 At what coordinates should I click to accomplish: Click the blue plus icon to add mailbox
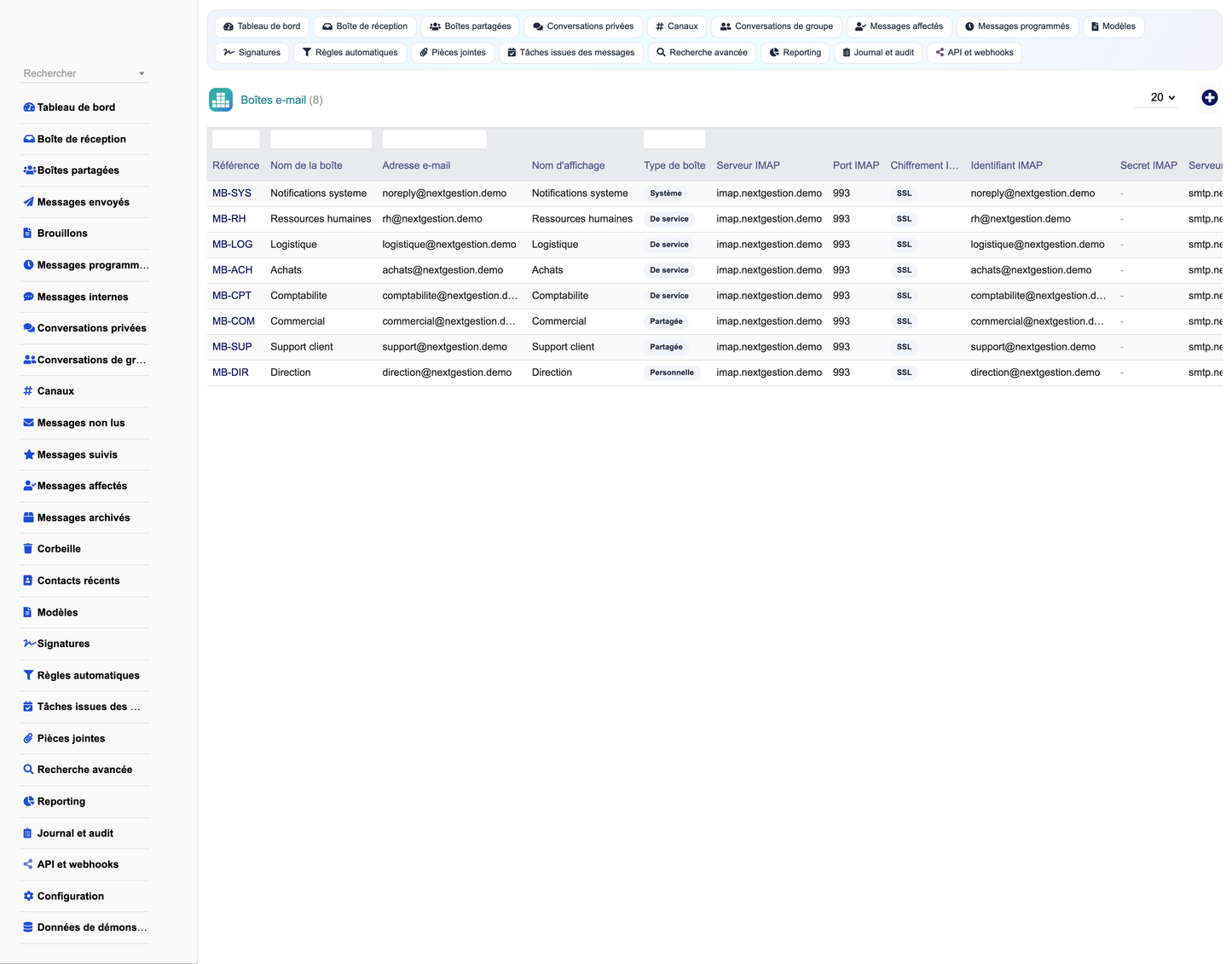point(1209,98)
